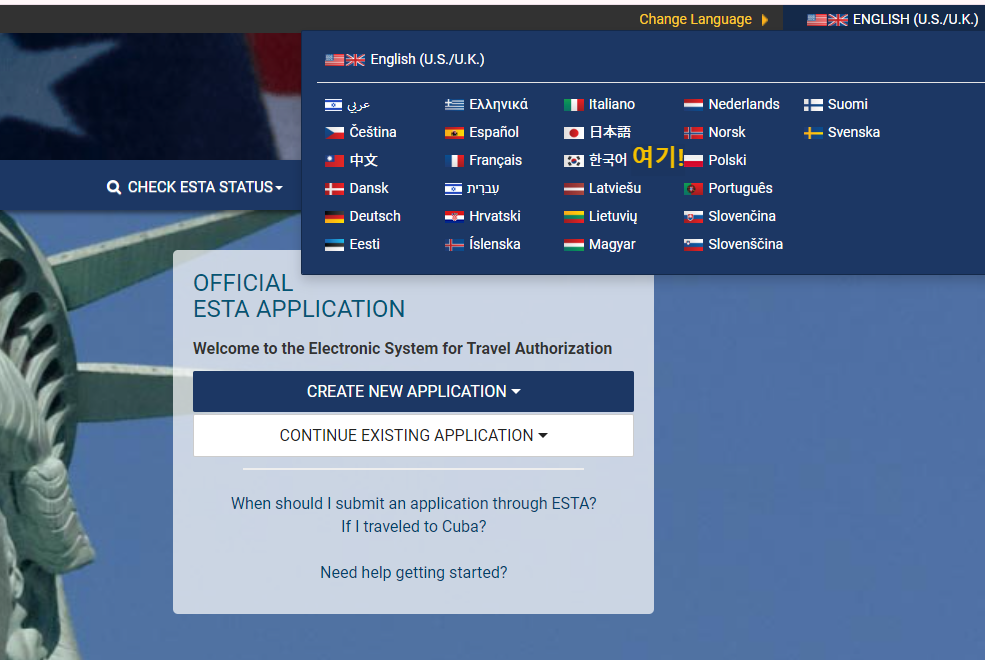Click the Swedish flag icon beside Svenska
This screenshot has width=985, height=660.
[x=813, y=133]
